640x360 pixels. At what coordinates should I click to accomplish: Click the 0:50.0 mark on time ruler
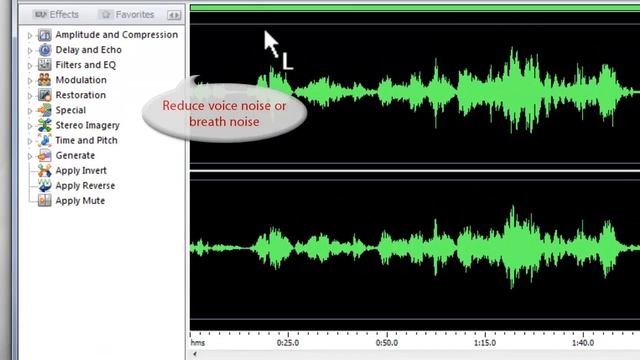pyautogui.click(x=387, y=343)
